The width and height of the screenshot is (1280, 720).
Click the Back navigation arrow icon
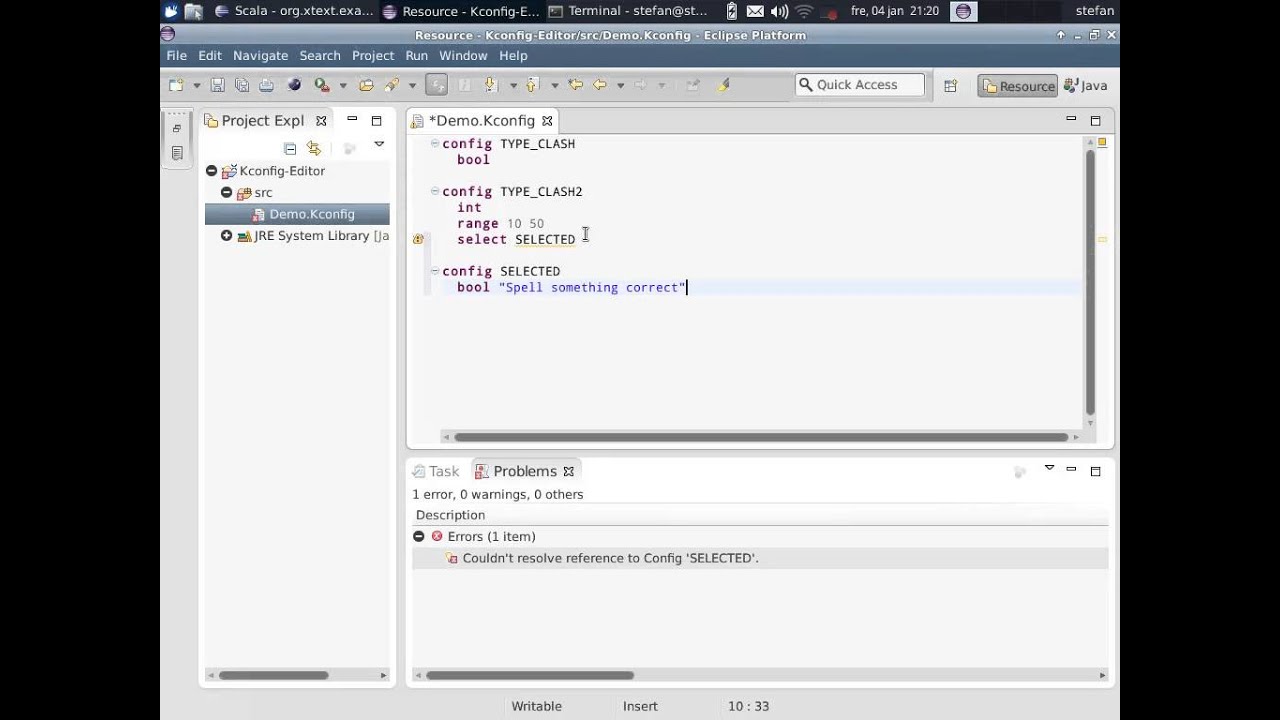600,86
